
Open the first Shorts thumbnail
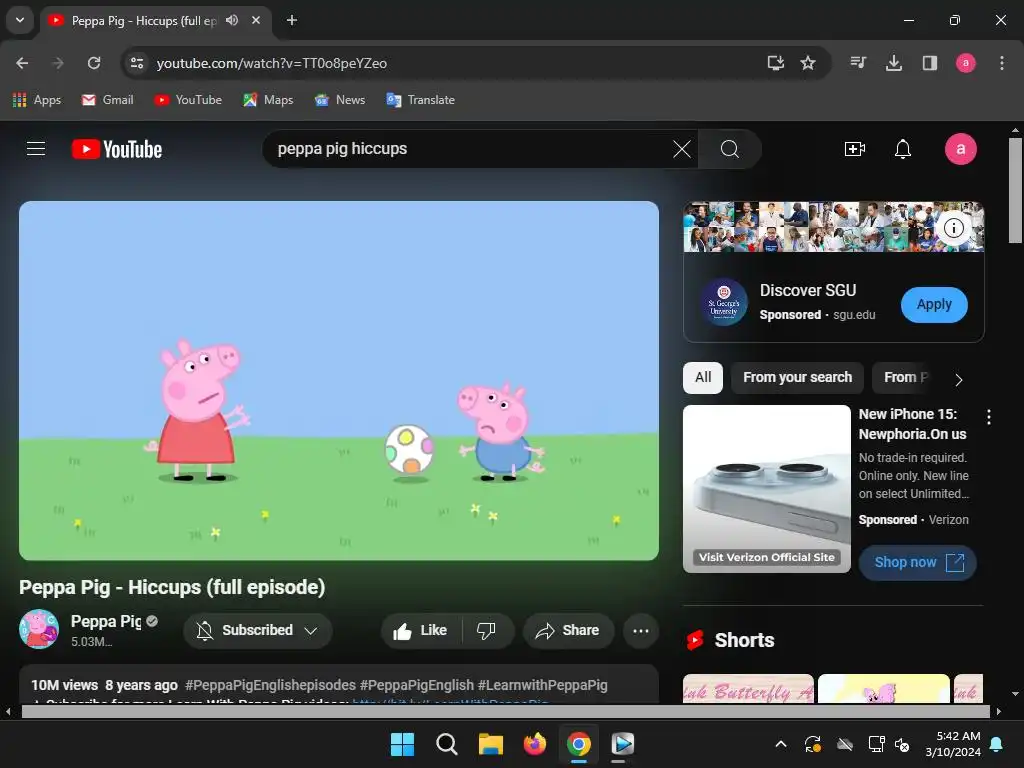[748, 689]
